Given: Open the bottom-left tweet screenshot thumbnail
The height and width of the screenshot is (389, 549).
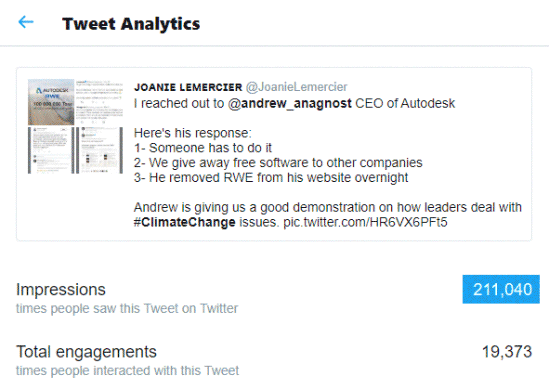Looking at the screenshot, I should click(x=51, y=150).
